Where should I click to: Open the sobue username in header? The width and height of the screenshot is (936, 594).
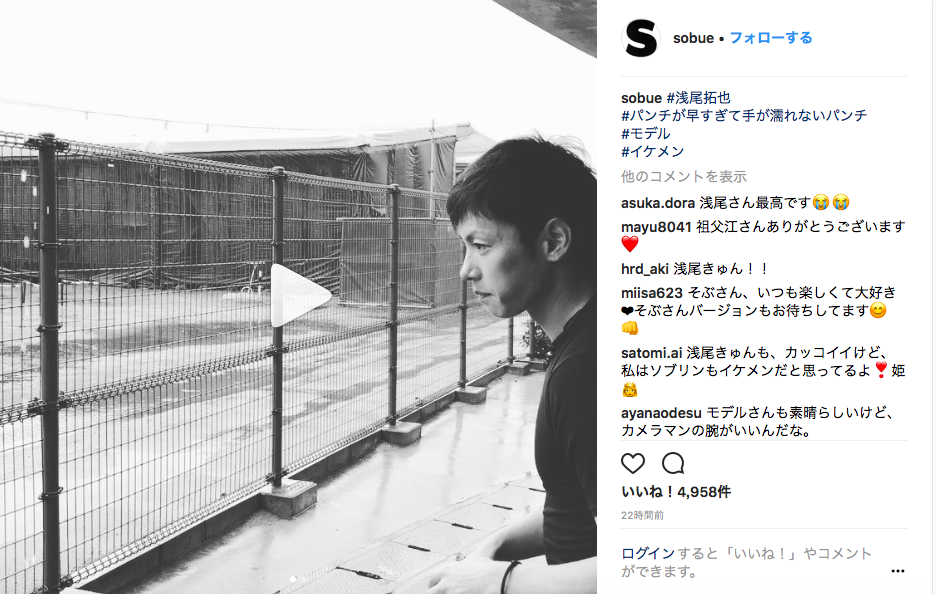693,38
